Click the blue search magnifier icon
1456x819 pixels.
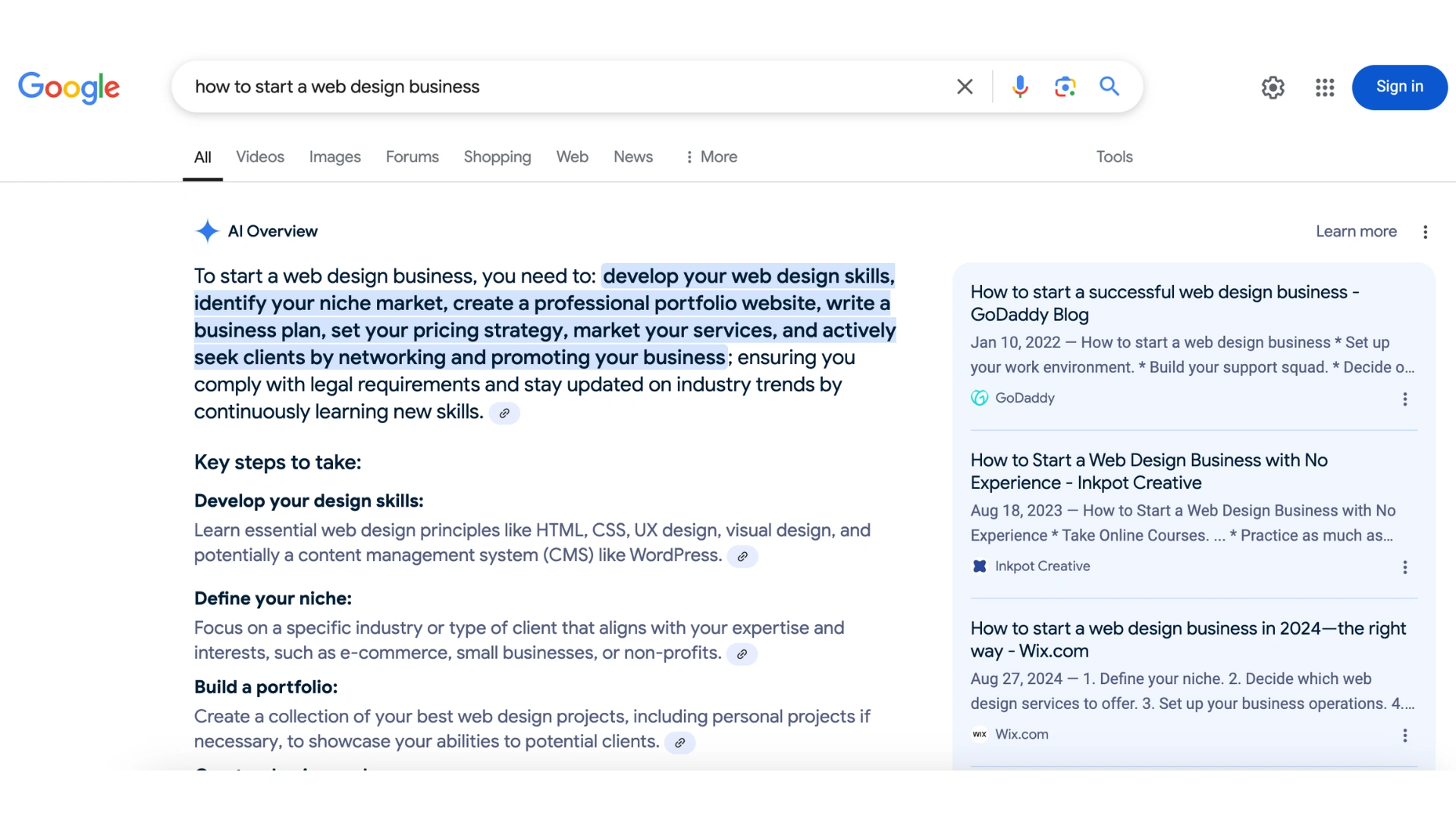(x=1109, y=86)
